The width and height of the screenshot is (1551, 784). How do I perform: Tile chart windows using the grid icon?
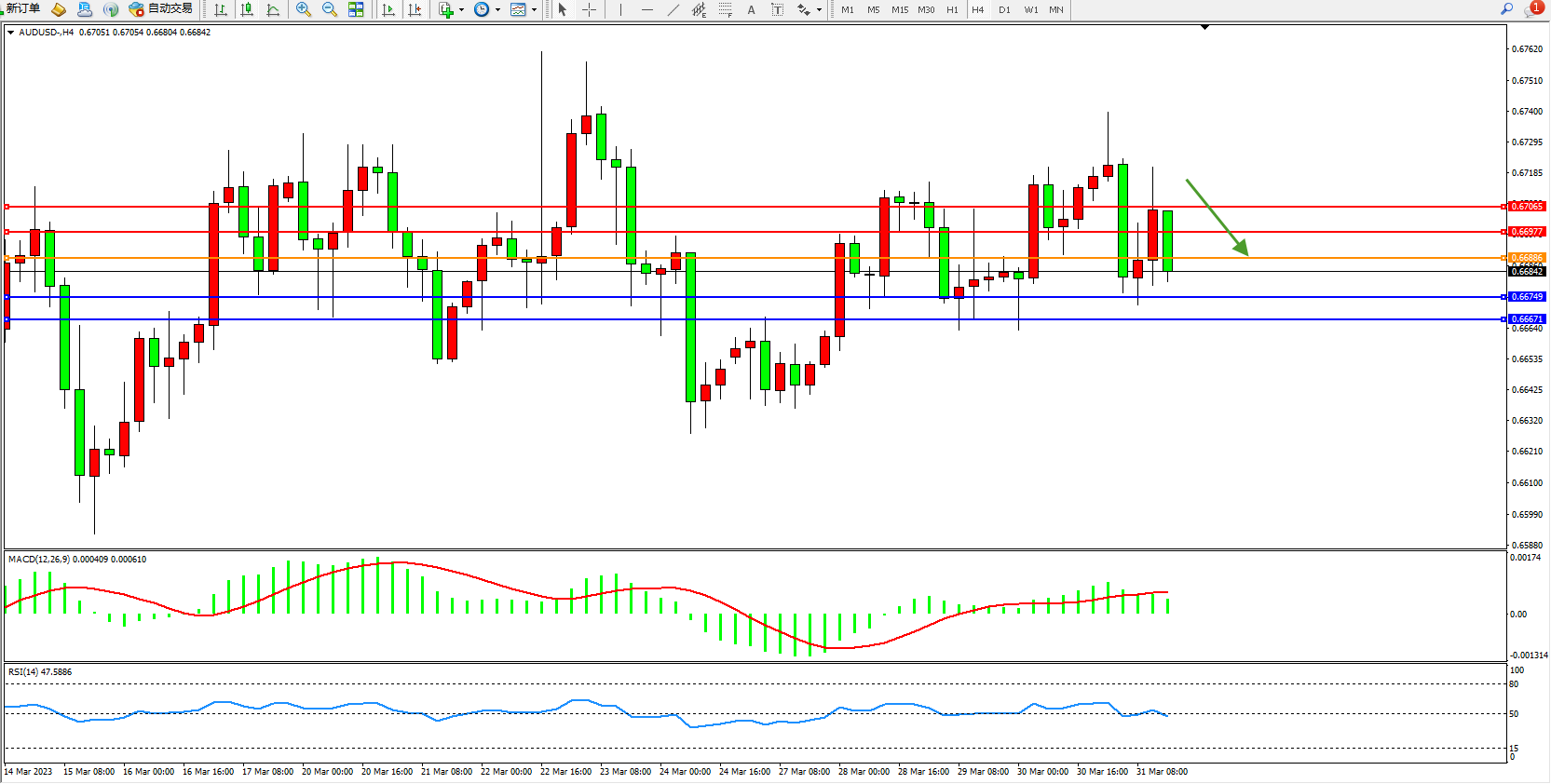pyautogui.click(x=356, y=9)
